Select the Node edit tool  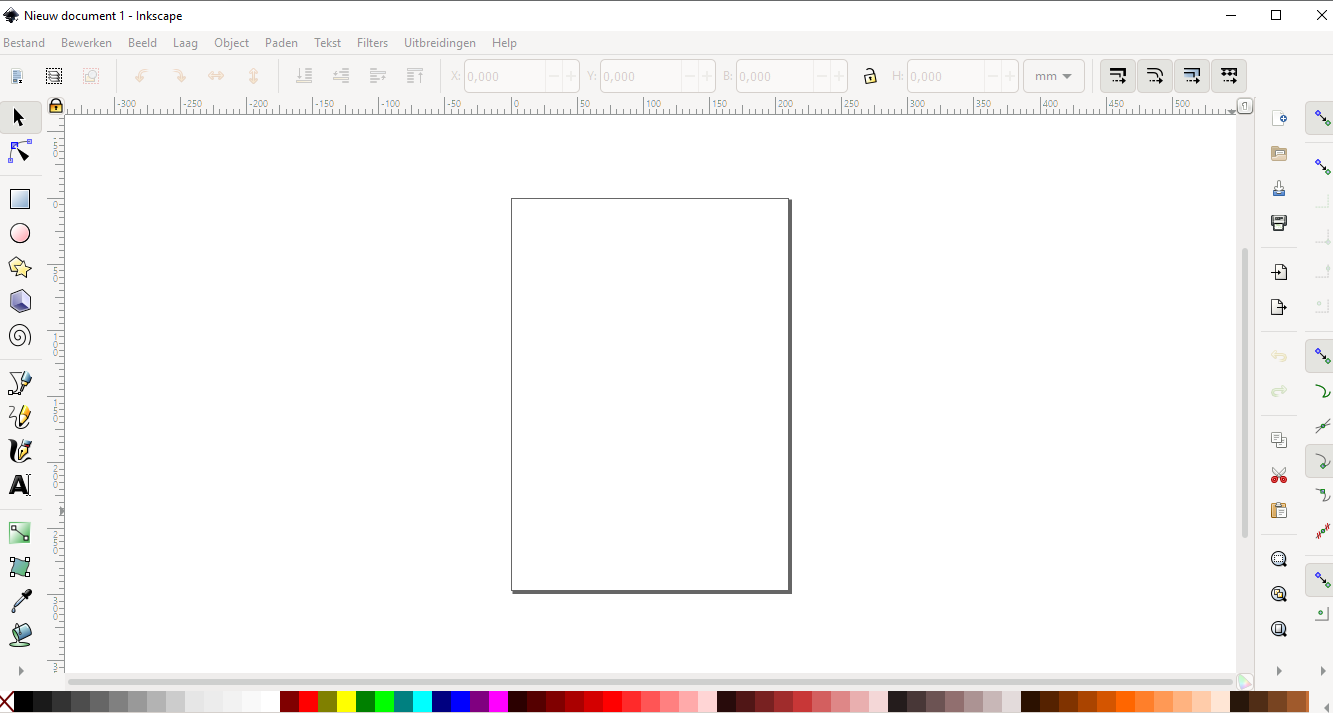tap(20, 151)
